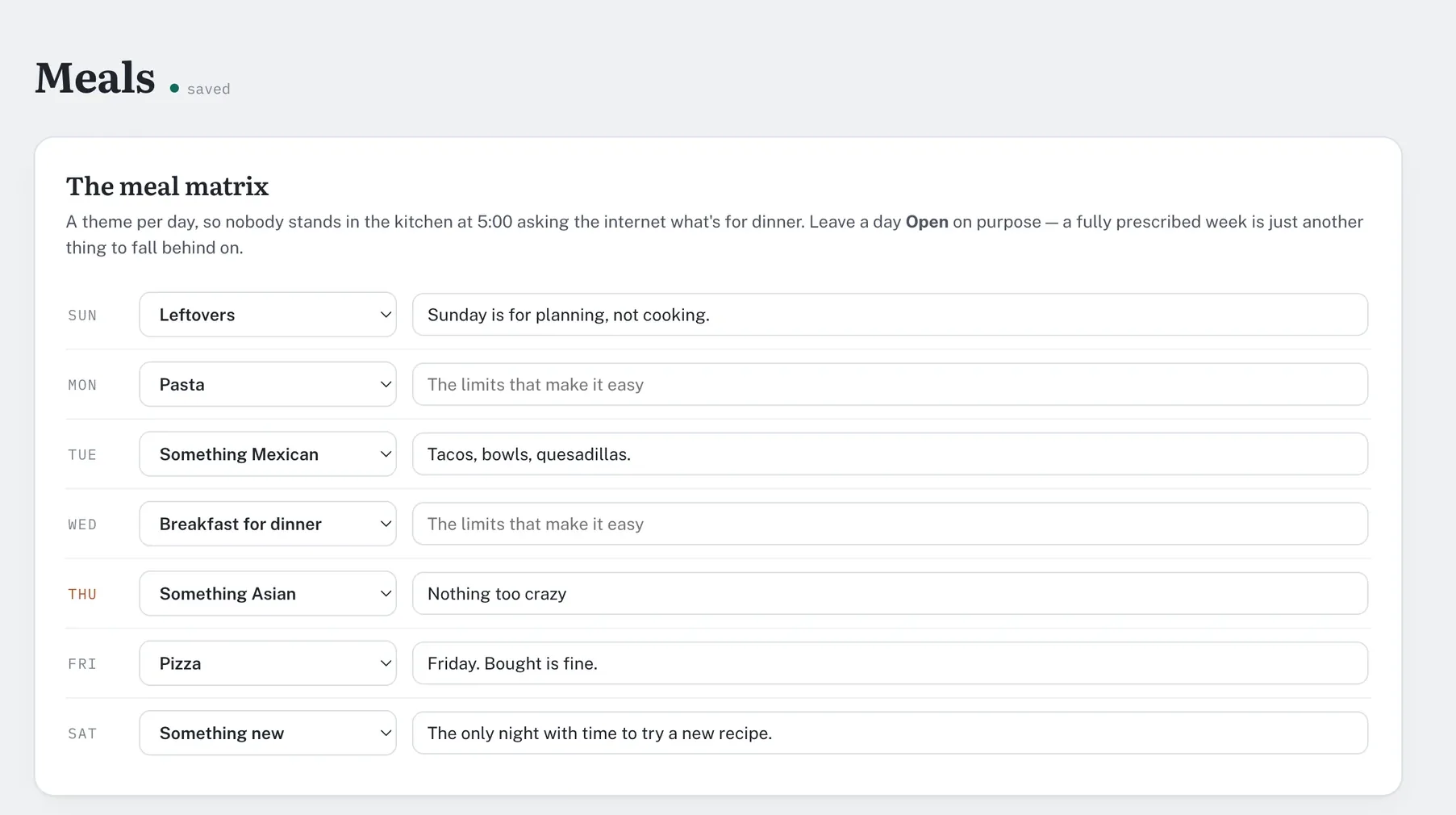This screenshot has height=815, width=1456.
Task: Edit the note 'Nothing too crazy'
Action: pos(890,594)
